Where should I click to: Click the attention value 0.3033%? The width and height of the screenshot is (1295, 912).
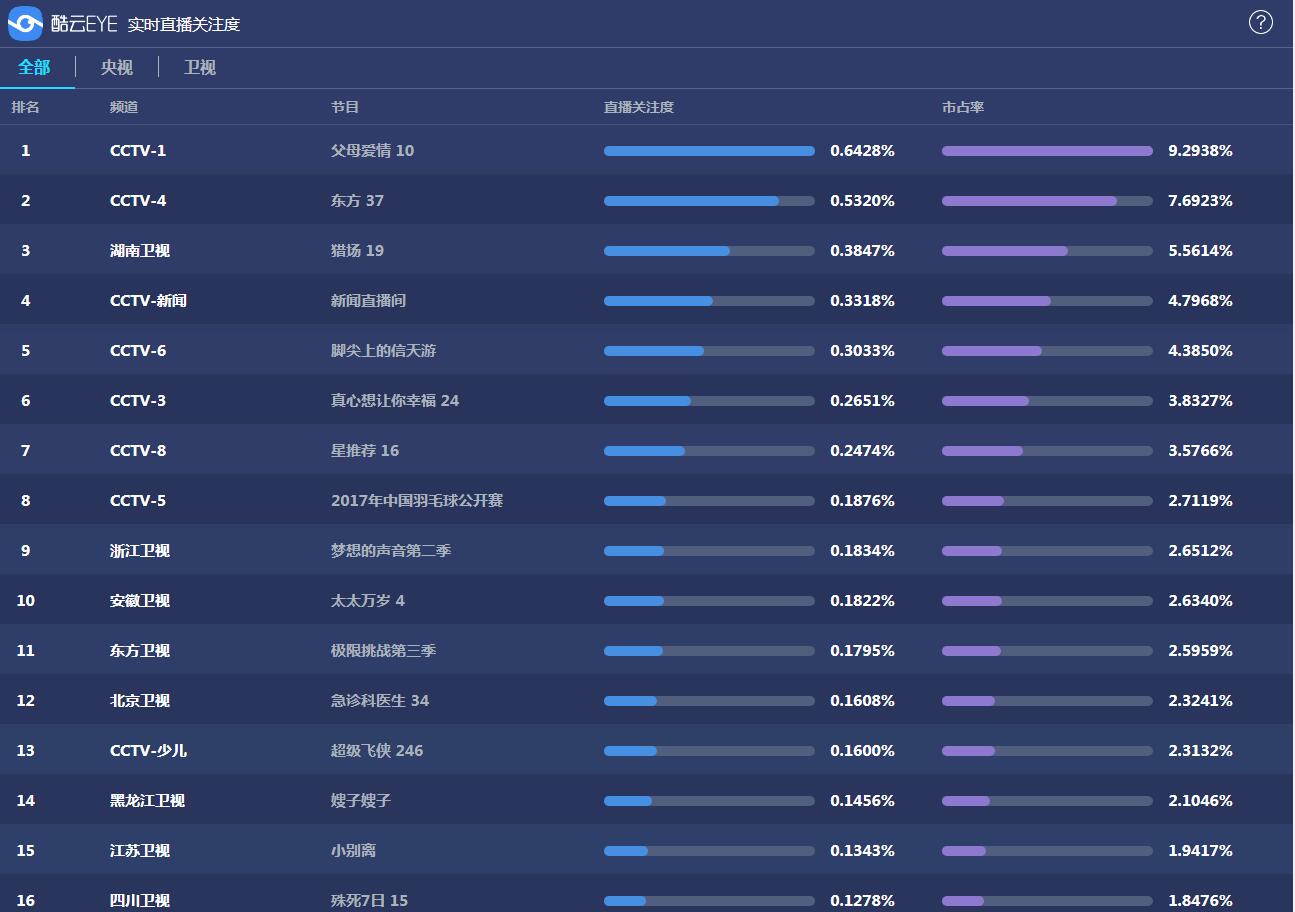[x=862, y=351]
